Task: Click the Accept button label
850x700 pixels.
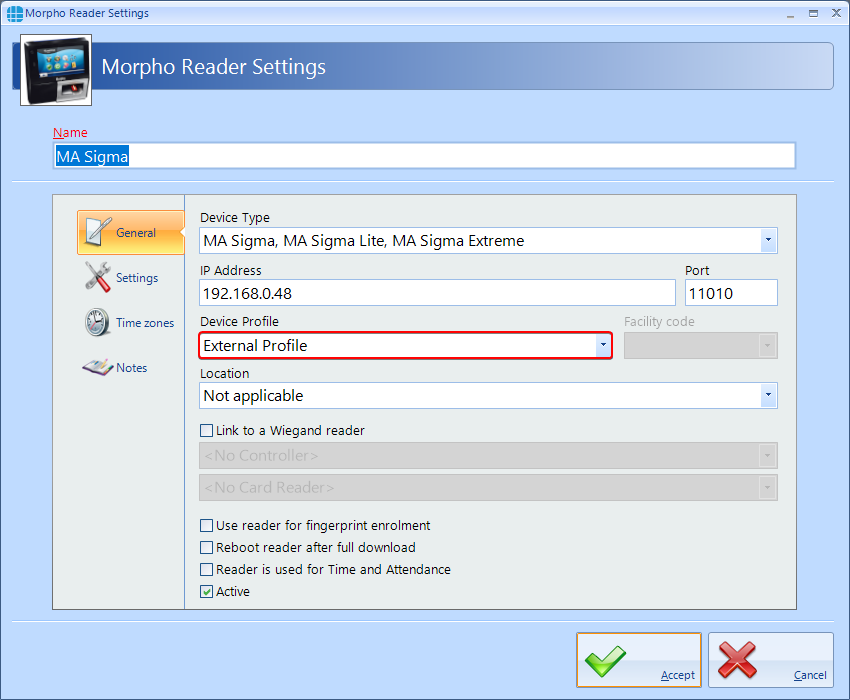Action: (x=678, y=675)
